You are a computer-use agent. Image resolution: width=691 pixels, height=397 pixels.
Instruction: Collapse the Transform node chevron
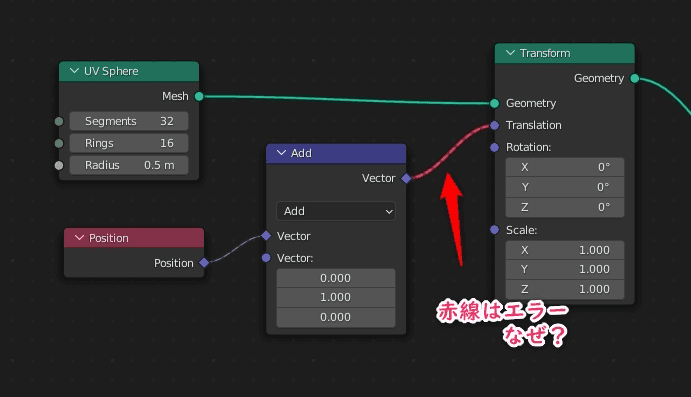[x=510, y=53]
